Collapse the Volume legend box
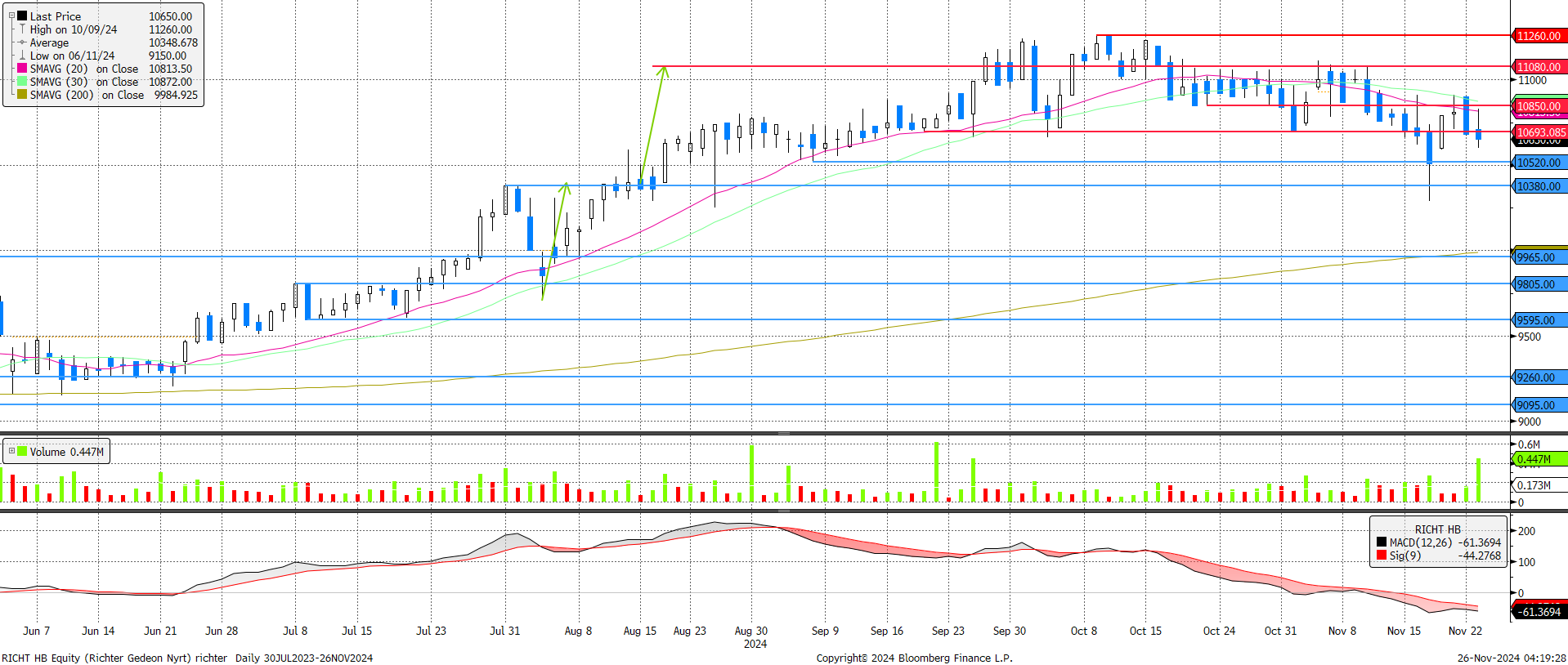1568x665 pixels. 11,451
